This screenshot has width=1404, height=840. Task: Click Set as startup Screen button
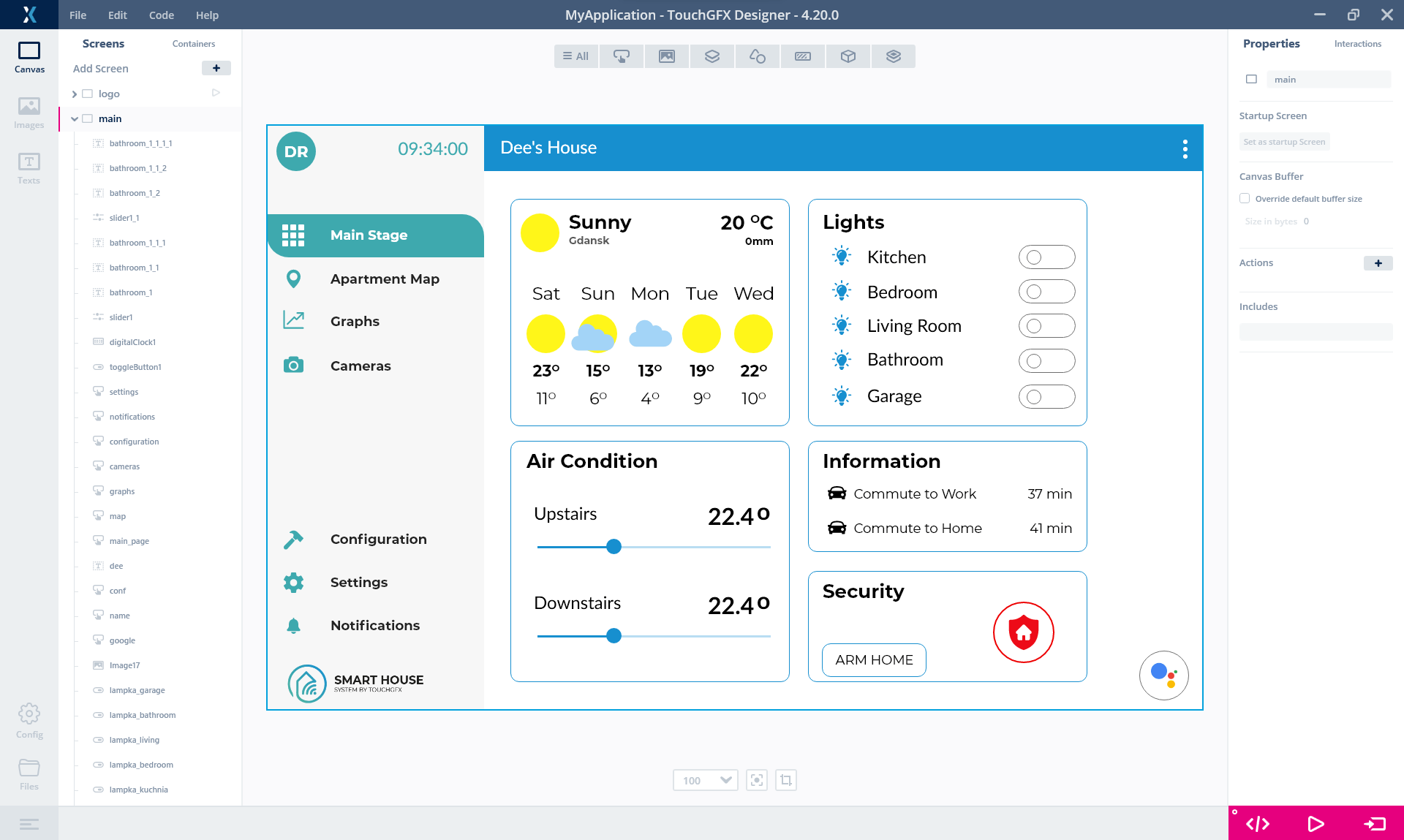click(x=1284, y=142)
